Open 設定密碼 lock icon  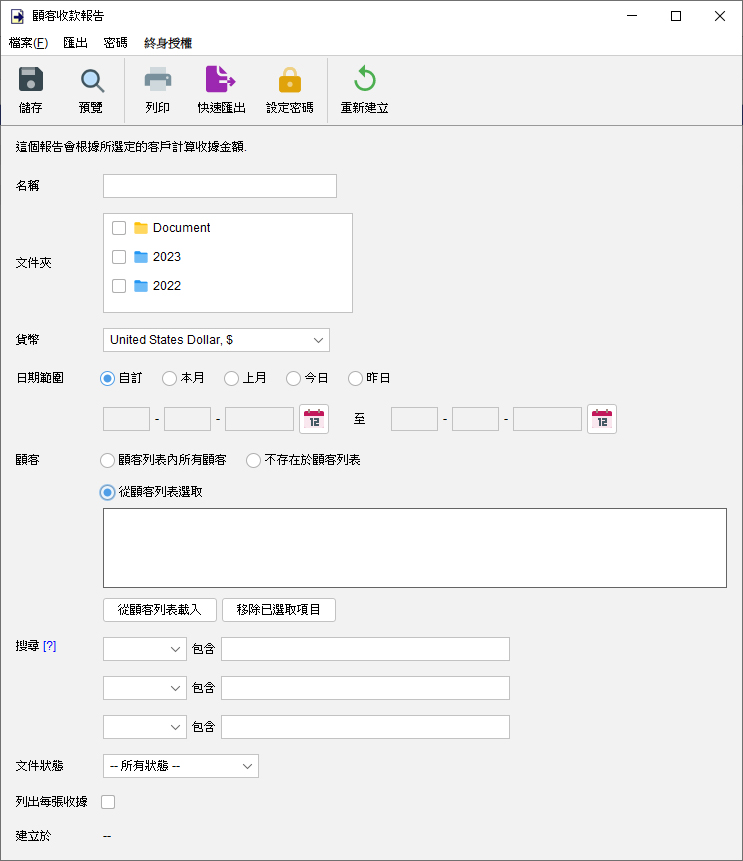tap(290, 80)
